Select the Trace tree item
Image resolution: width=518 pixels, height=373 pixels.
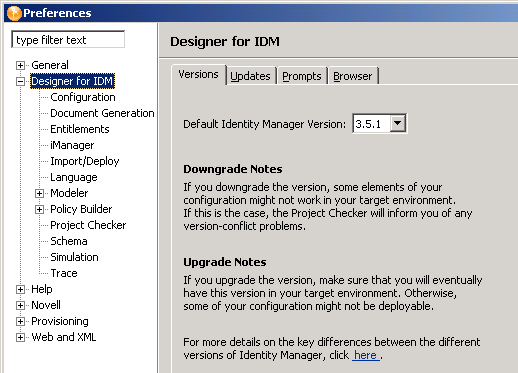(x=64, y=273)
